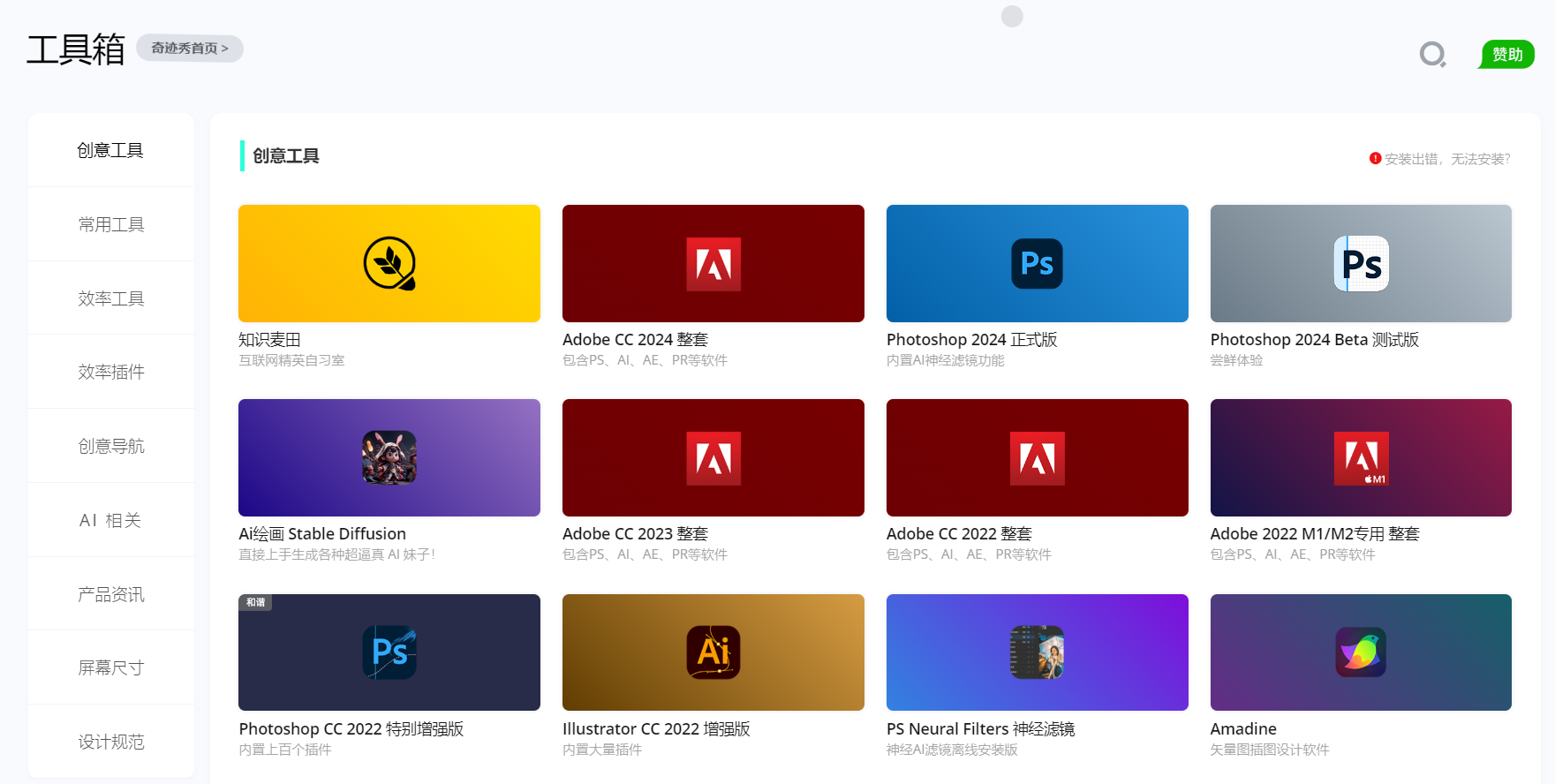Viewport: 1555px width, 784px height.
Task: Click the 和谐 tag on Photoshop CC 2022 card
Action: coord(255,602)
